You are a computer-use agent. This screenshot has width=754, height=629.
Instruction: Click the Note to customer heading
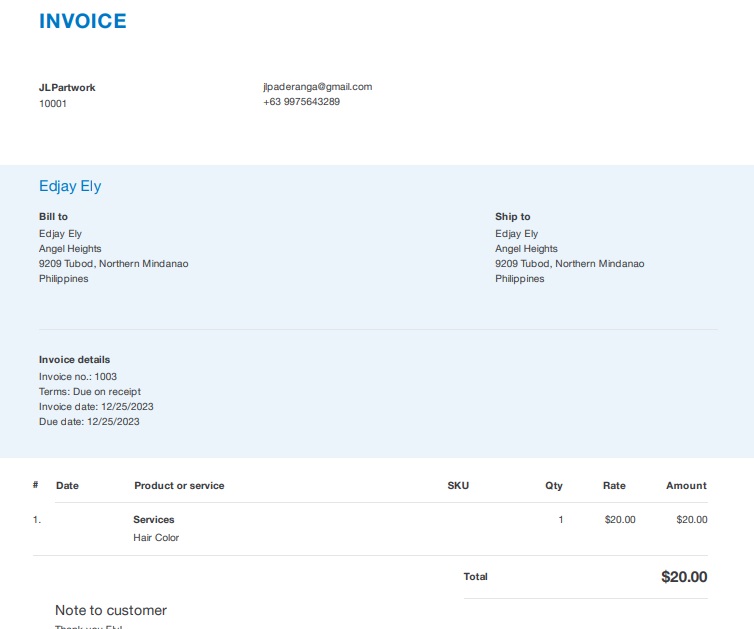point(111,610)
